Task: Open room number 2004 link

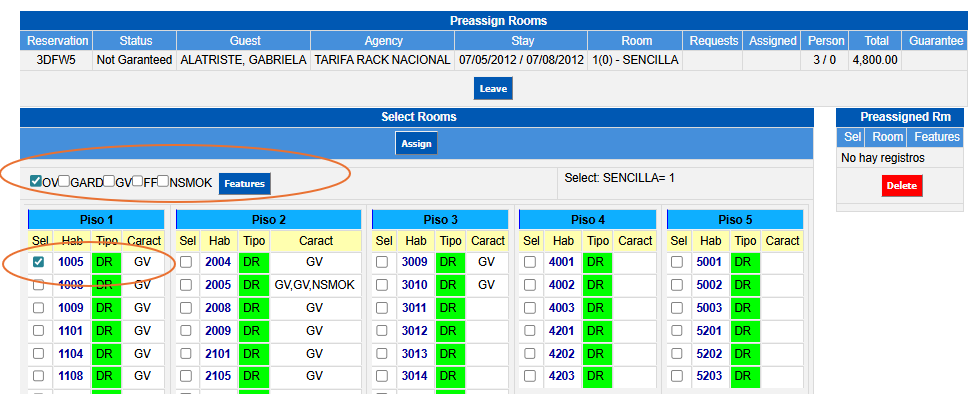Action: tap(217, 262)
